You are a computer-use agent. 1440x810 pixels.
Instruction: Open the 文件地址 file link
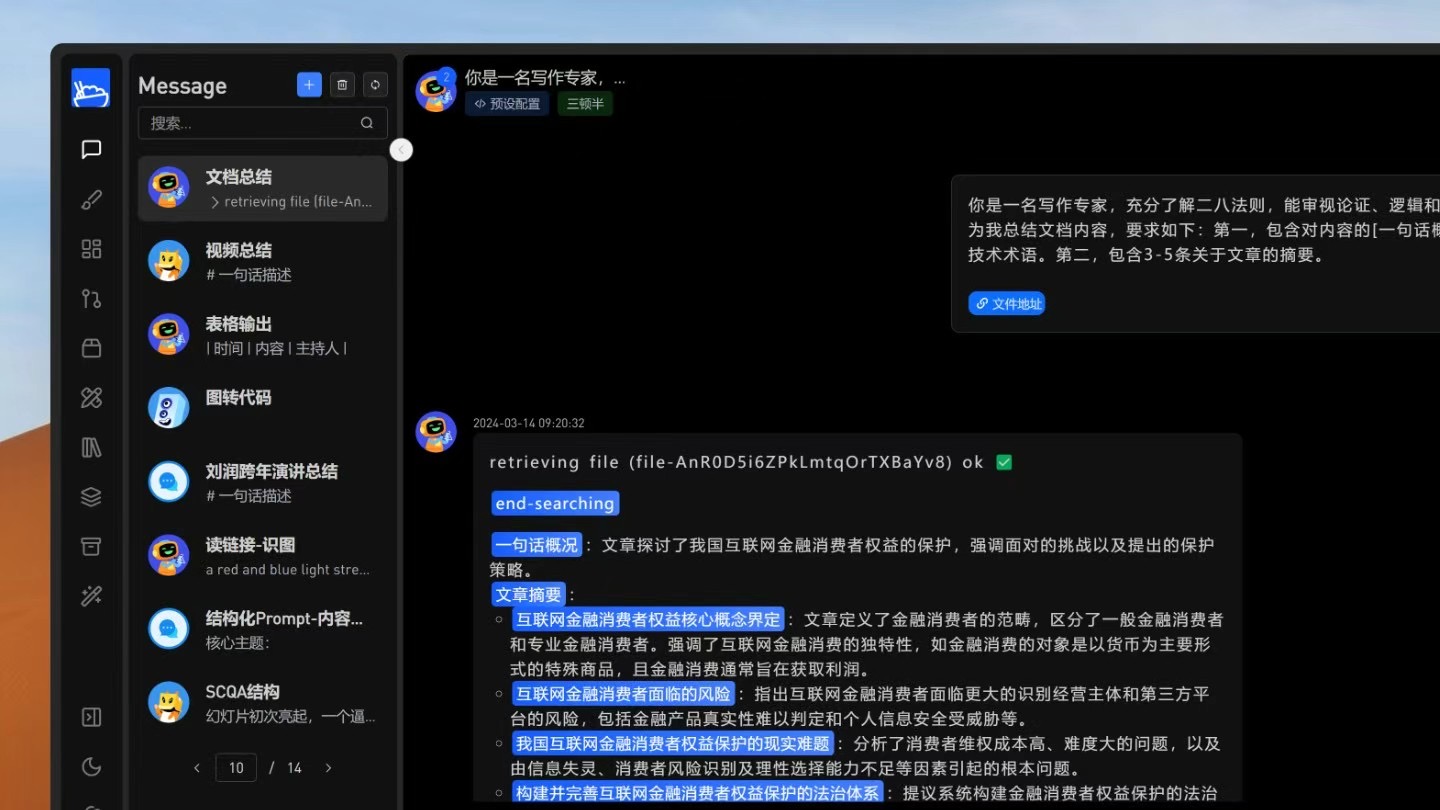pos(1007,303)
